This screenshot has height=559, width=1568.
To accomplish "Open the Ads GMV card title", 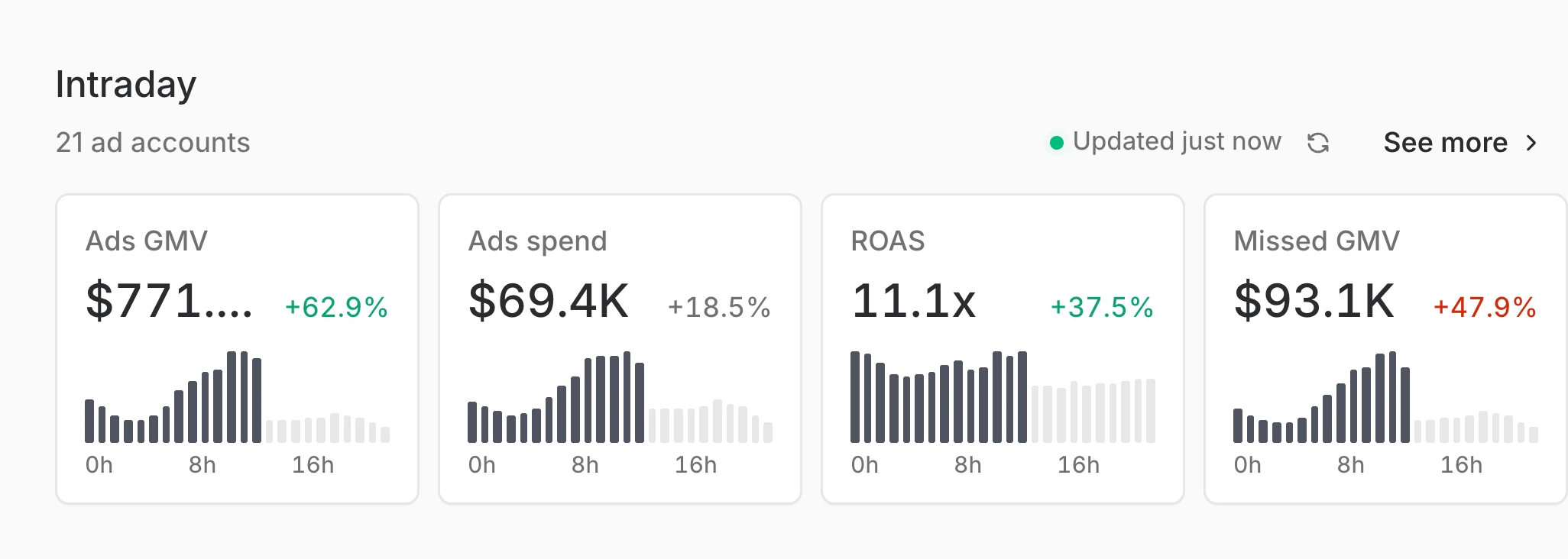I will (x=147, y=241).
